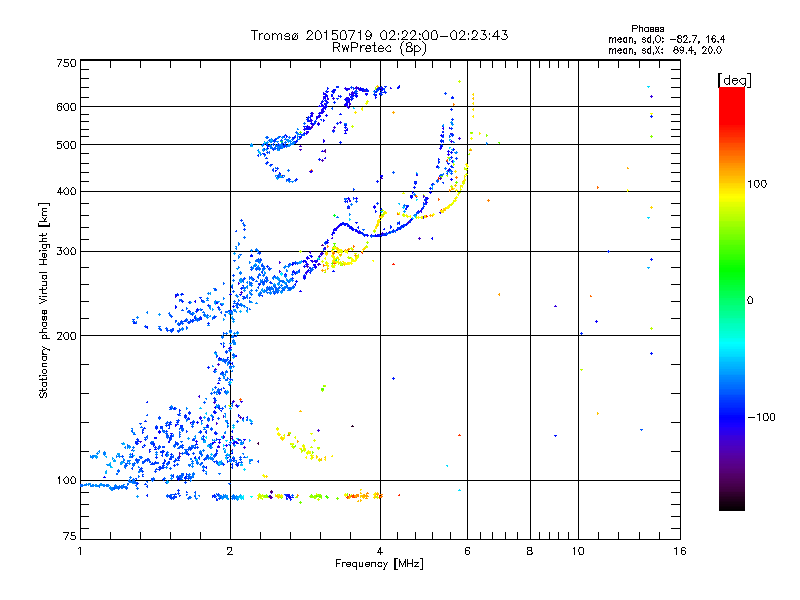
Task: Click the title text 'Tromsø 20150719 02:22:00-02:23:43'
Action: [x=379, y=35]
